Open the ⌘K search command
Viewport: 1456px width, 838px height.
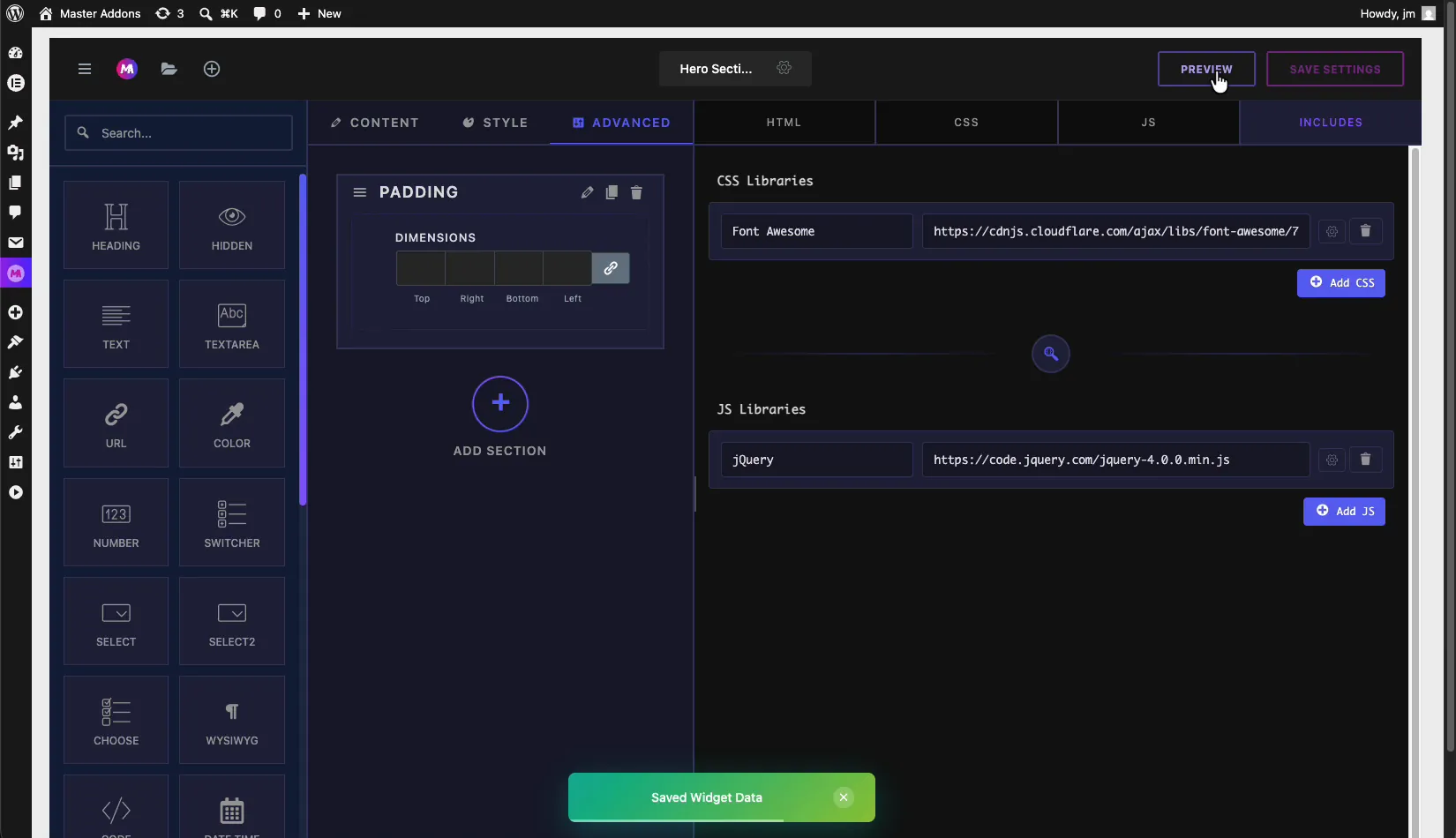click(219, 13)
